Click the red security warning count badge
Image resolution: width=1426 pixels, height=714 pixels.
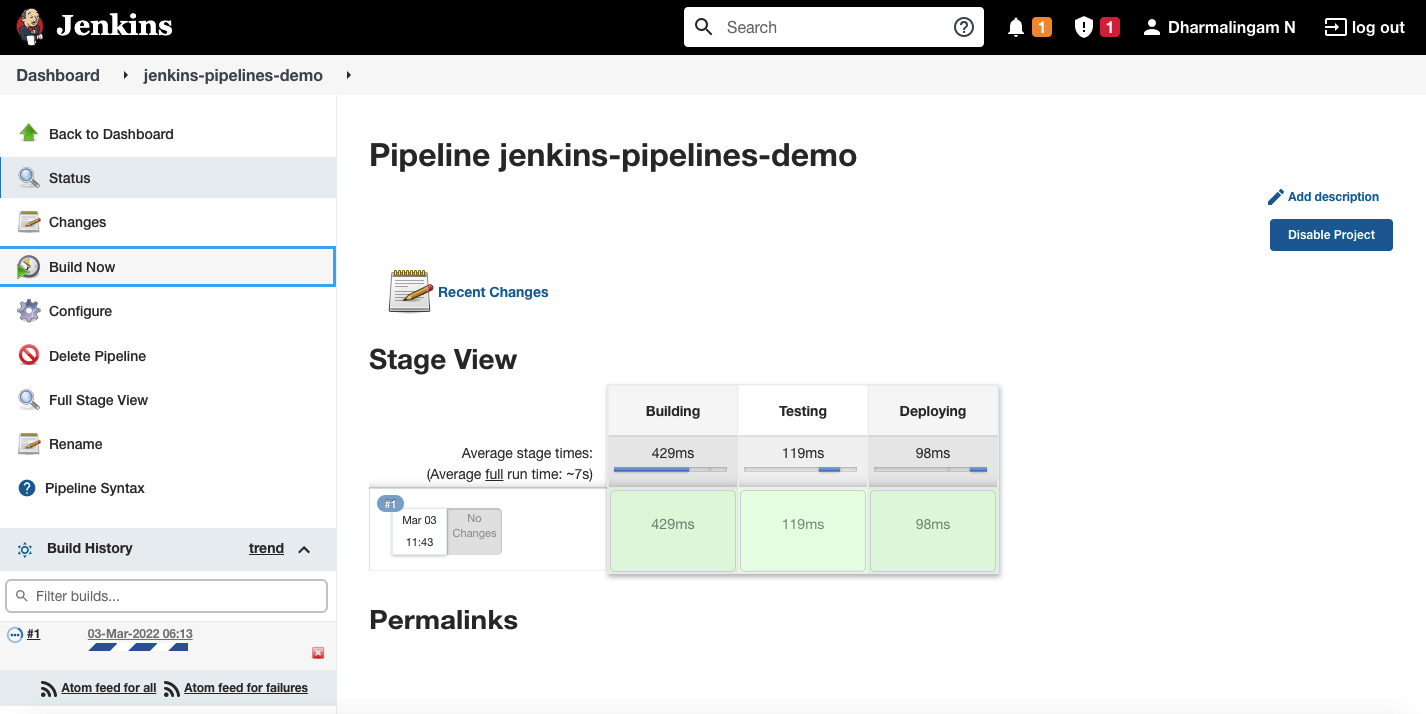1109,27
